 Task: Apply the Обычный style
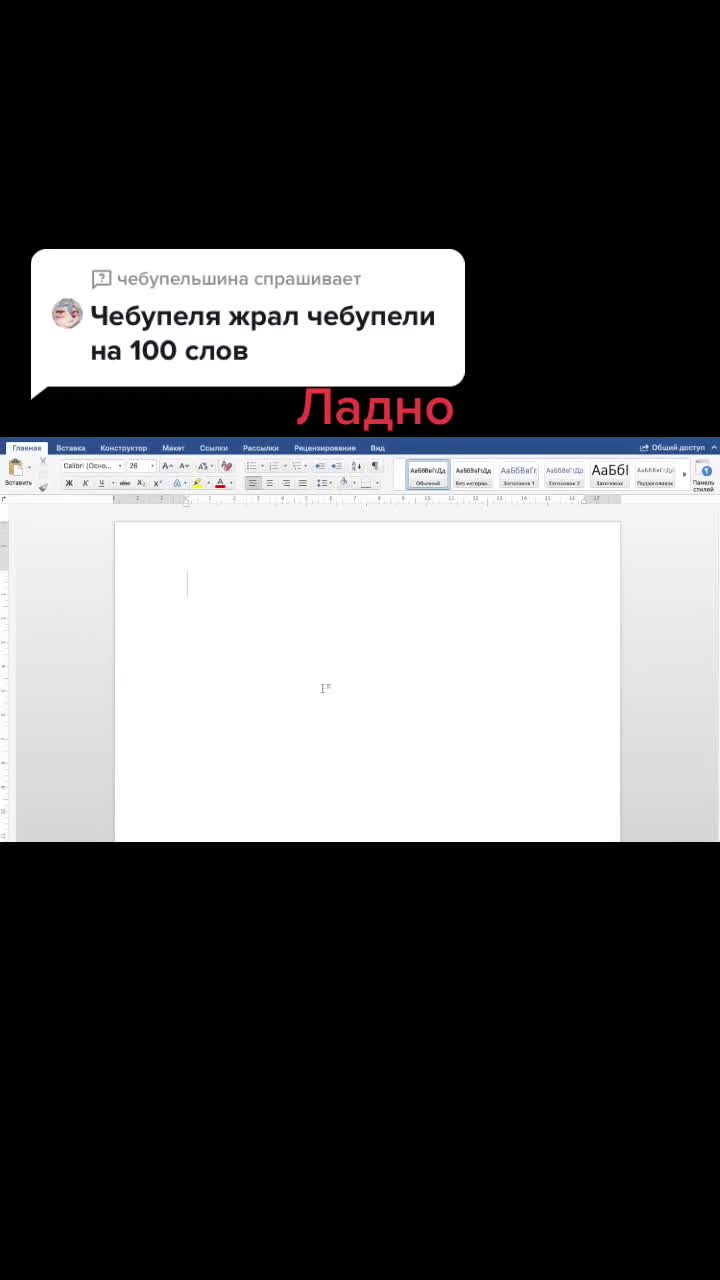tap(428, 474)
